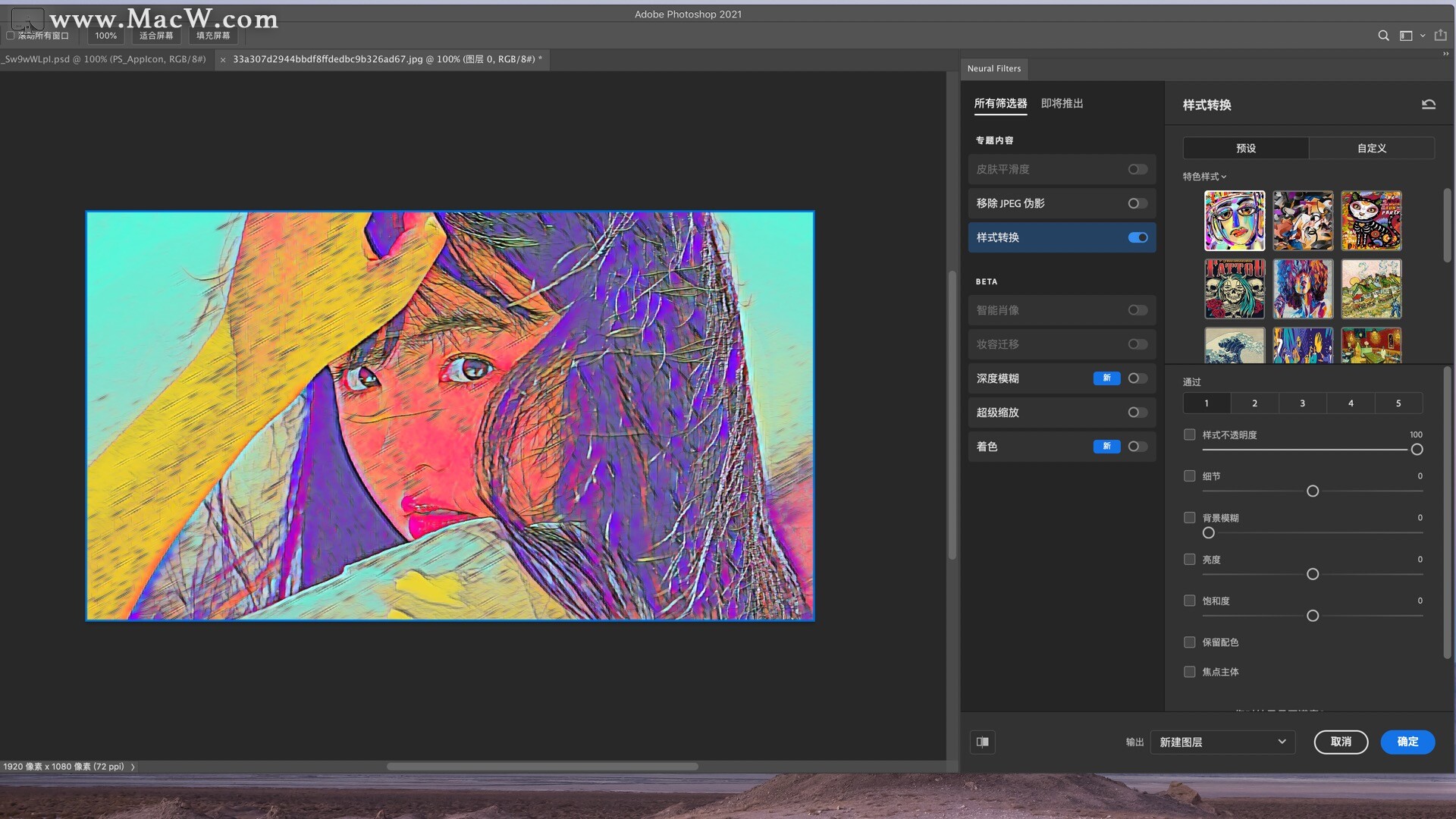Viewport: 1456px width, 819px height.
Task: Enable the 超级缩放 filter switch
Action: tap(1137, 413)
